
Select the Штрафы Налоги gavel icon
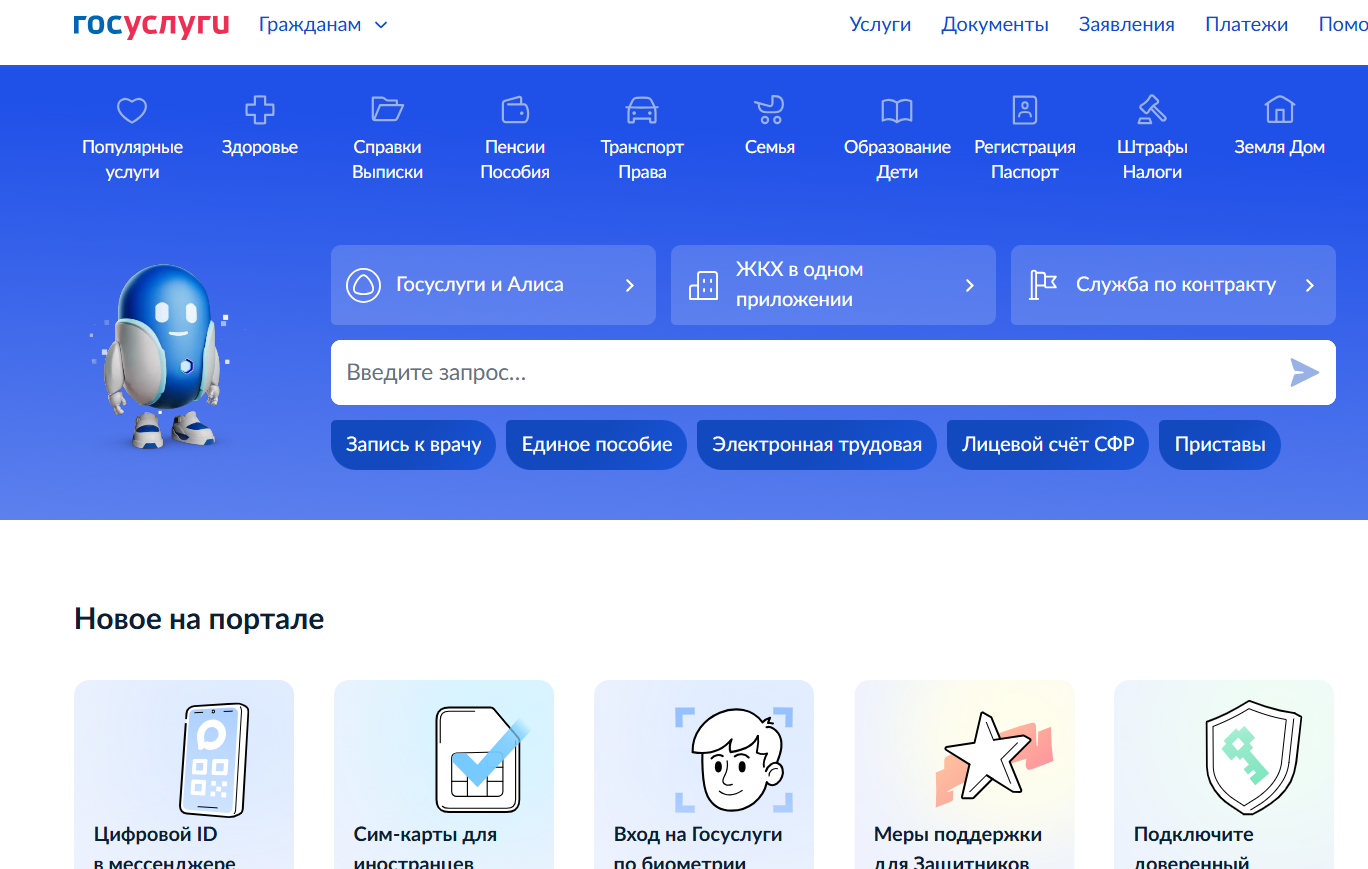pyautogui.click(x=1152, y=109)
